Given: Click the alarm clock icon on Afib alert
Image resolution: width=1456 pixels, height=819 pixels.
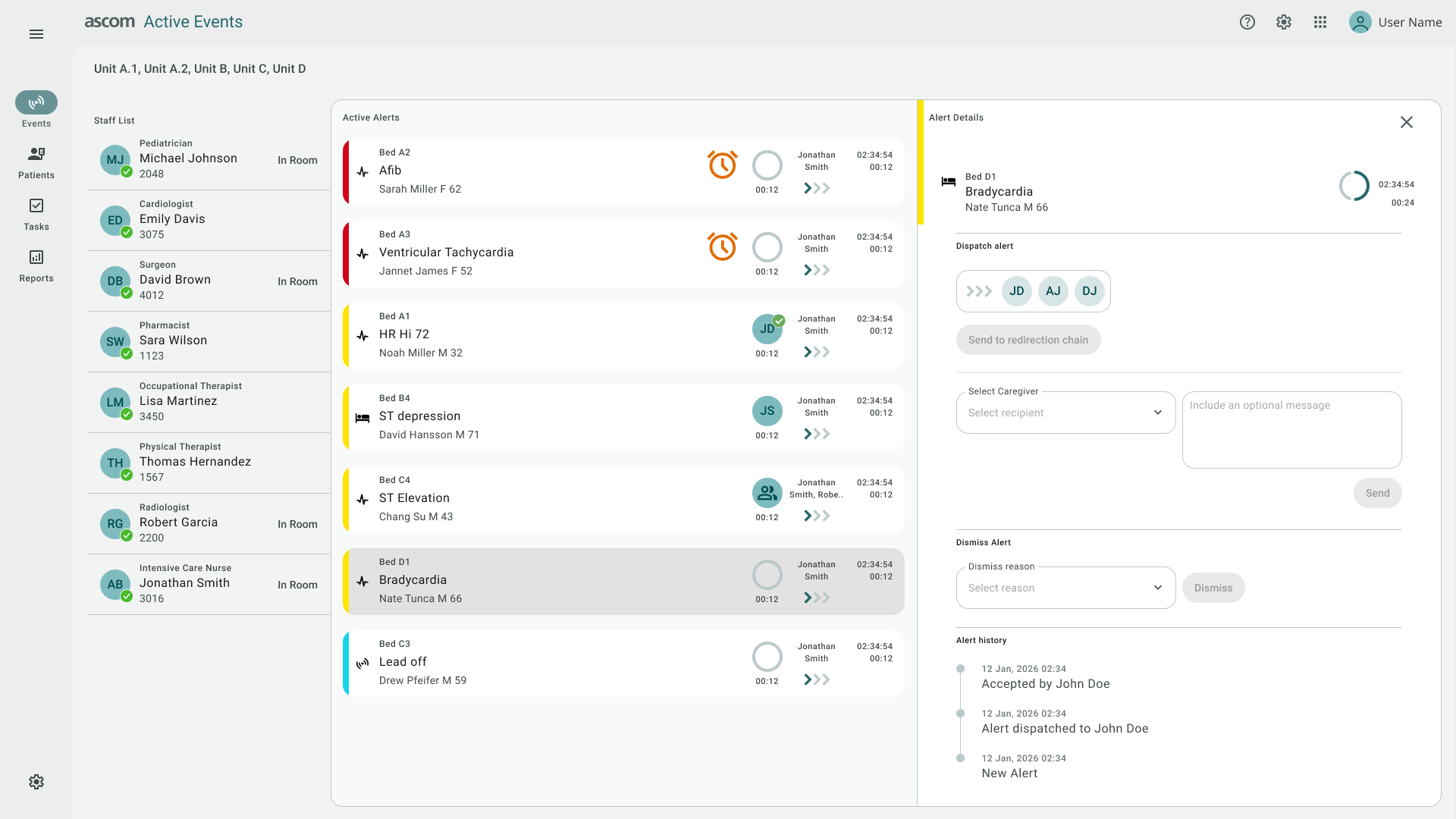Looking at the screenshot, I should pos(722,165).
